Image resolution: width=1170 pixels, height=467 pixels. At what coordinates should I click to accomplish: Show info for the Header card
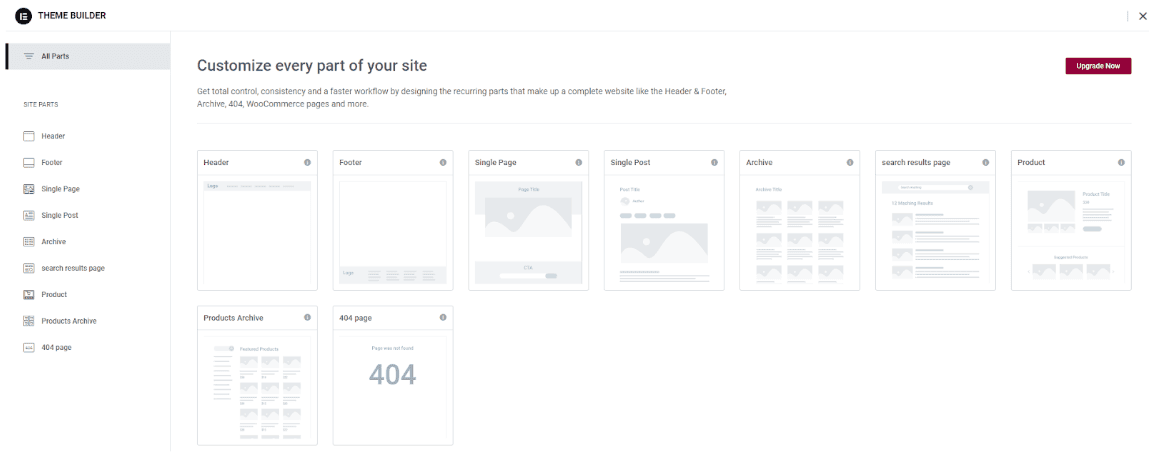(307, 163)
